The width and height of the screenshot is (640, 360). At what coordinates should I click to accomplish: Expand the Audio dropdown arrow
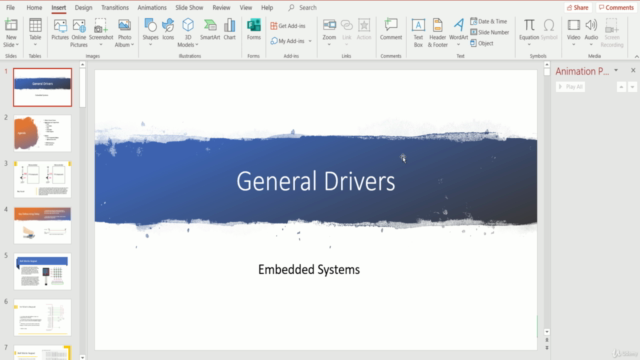[x=591, y=44]
